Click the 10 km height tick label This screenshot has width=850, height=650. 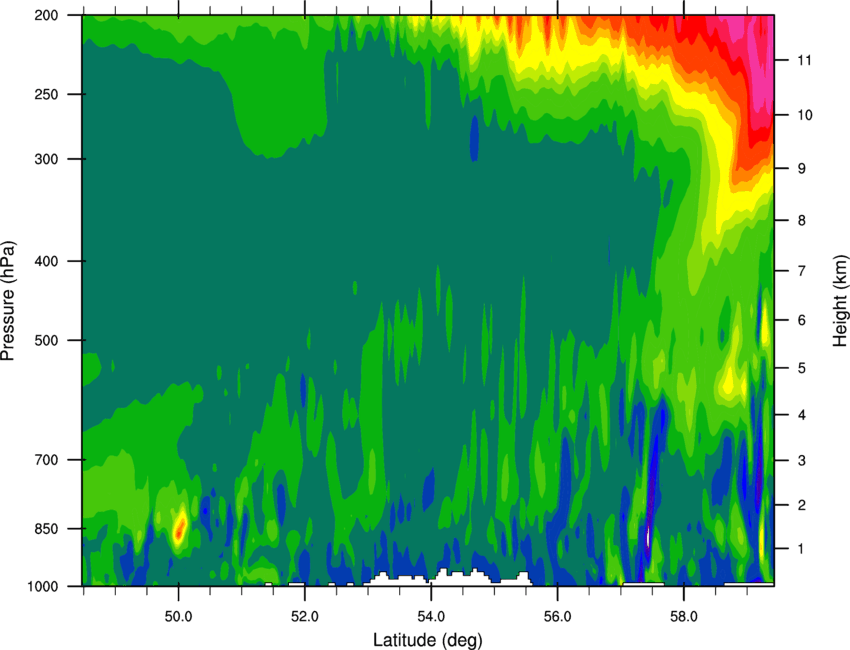pos(804,115)
